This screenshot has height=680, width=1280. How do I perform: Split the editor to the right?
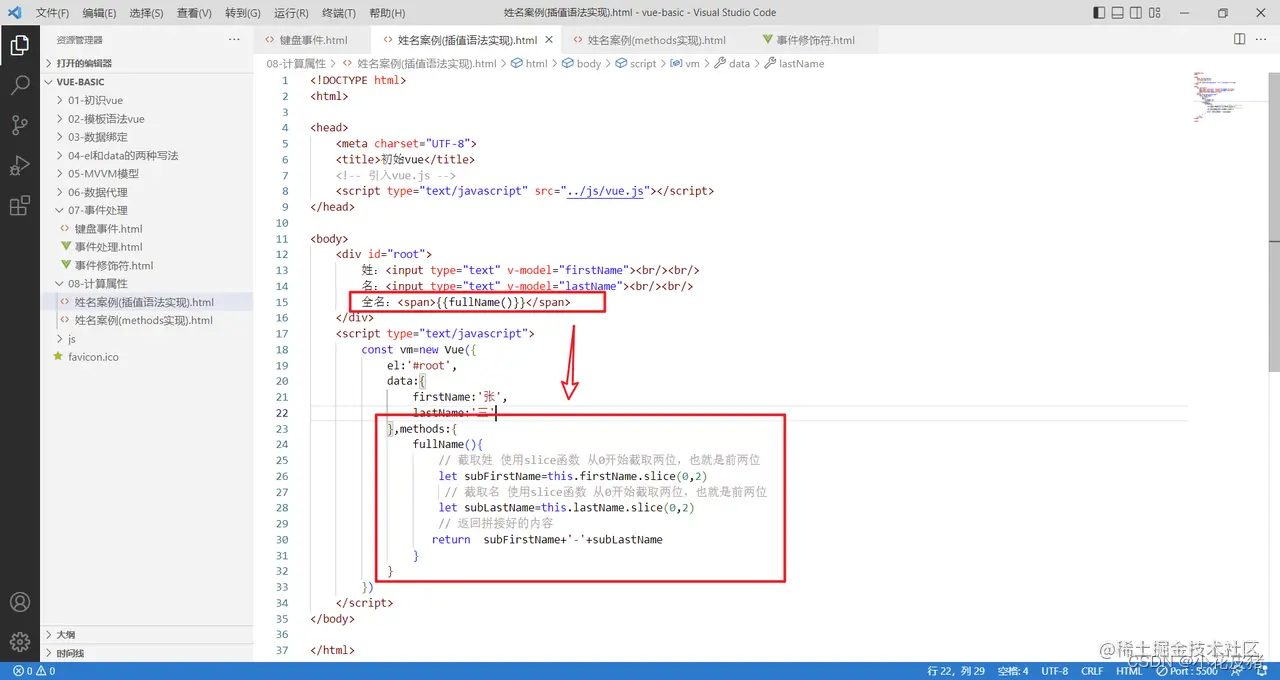click(1239, 39)
